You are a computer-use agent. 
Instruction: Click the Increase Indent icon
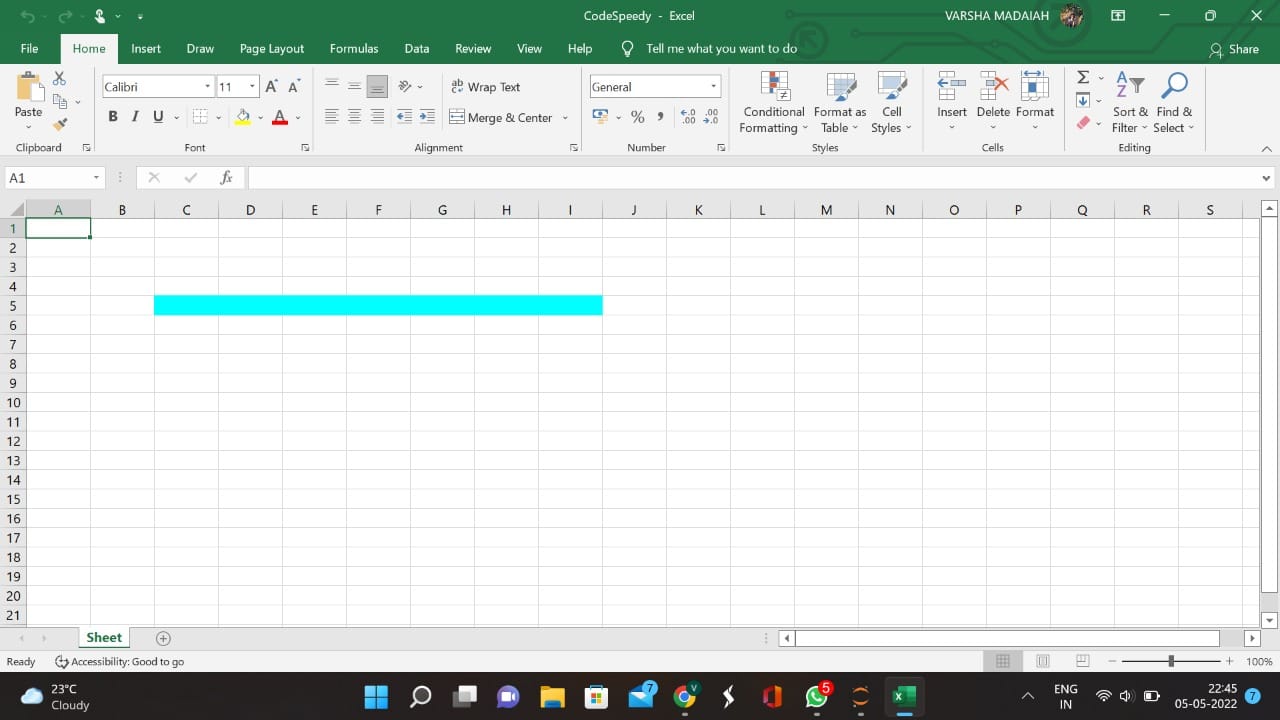(427, 117)
